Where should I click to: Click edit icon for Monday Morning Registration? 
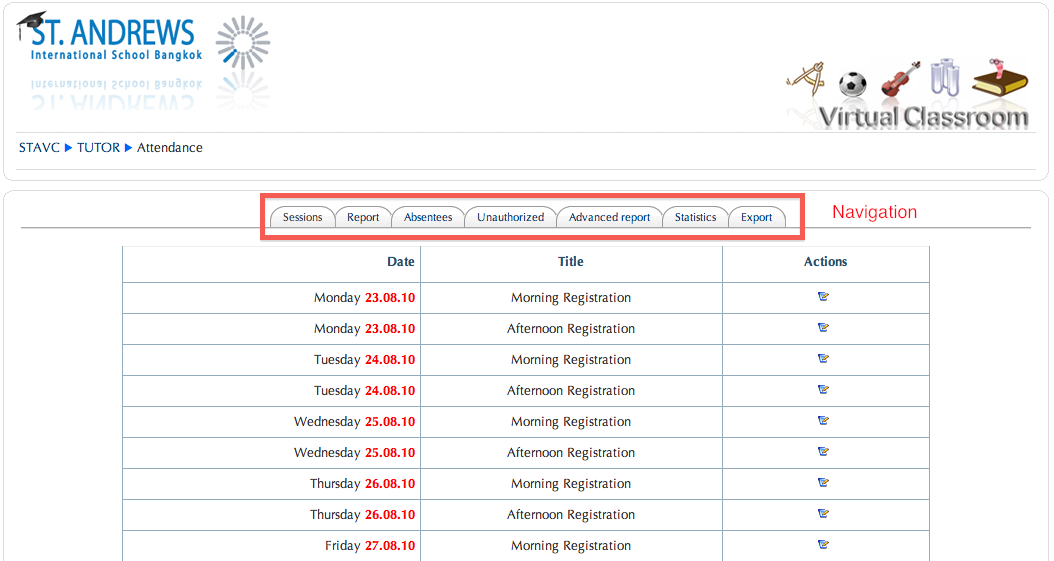[x=823, y=297]
